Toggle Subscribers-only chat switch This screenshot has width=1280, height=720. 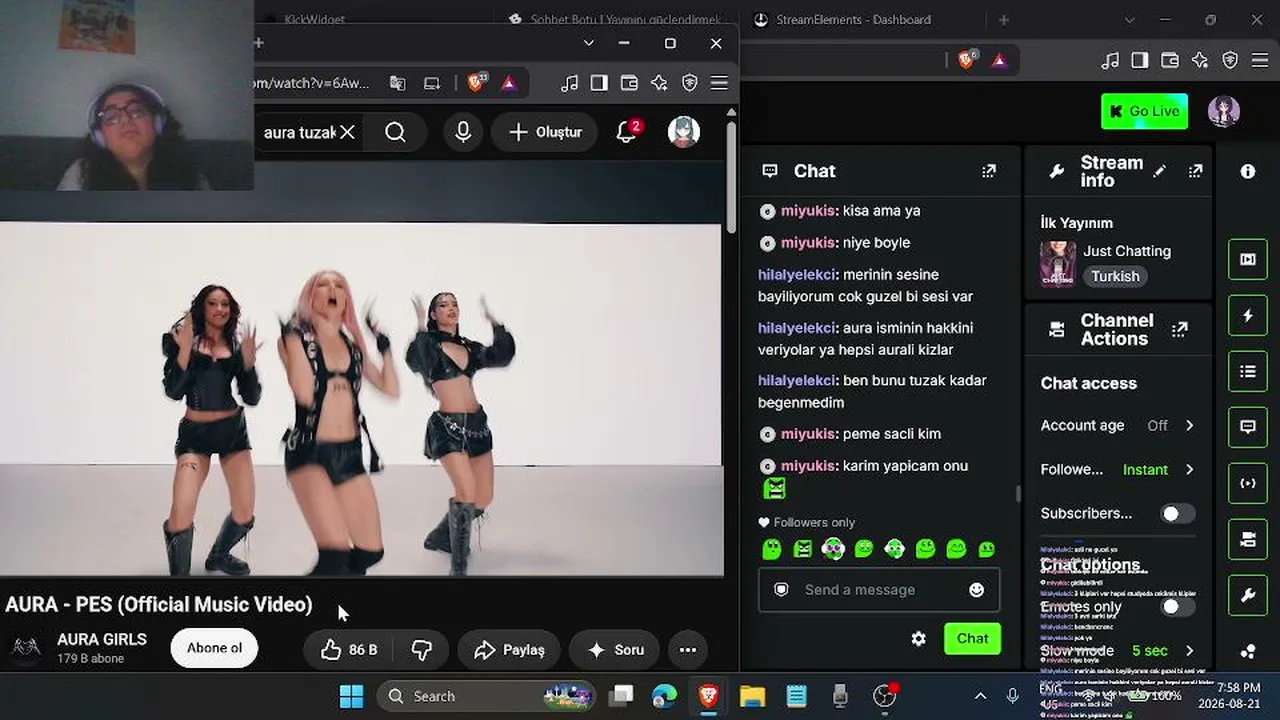tap(1177, 513)
